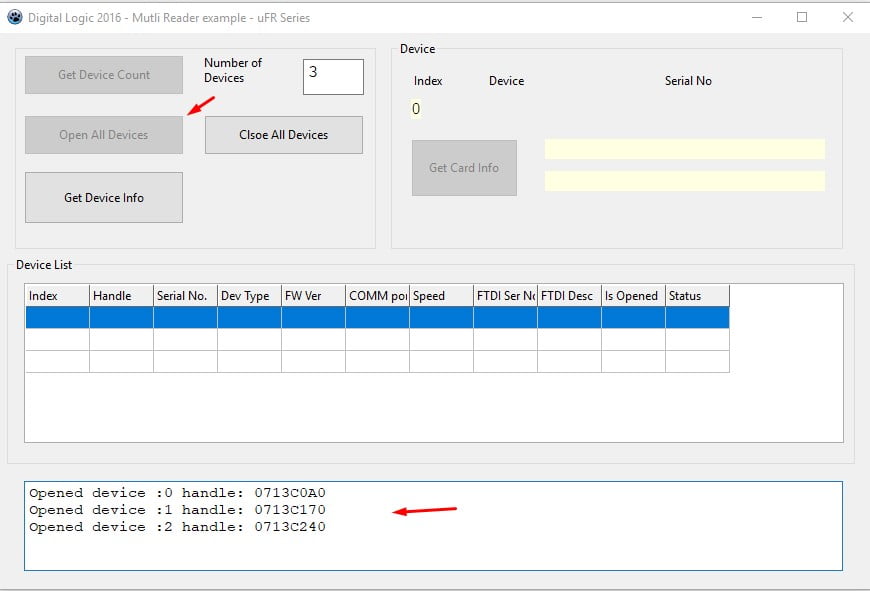The height and width of the screenshot is (591, 870).
Task: Close the Digital Logic window
Action: point(848,17)
